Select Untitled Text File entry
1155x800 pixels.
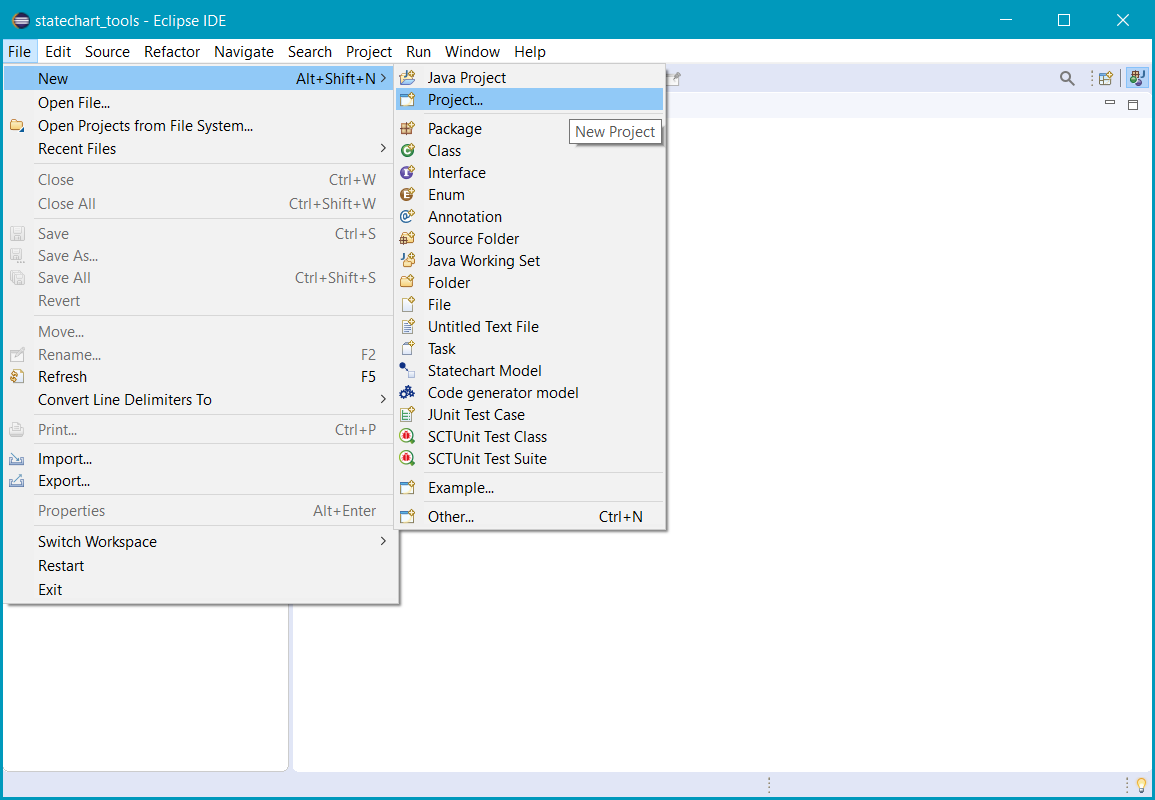(x=529, y=326)
